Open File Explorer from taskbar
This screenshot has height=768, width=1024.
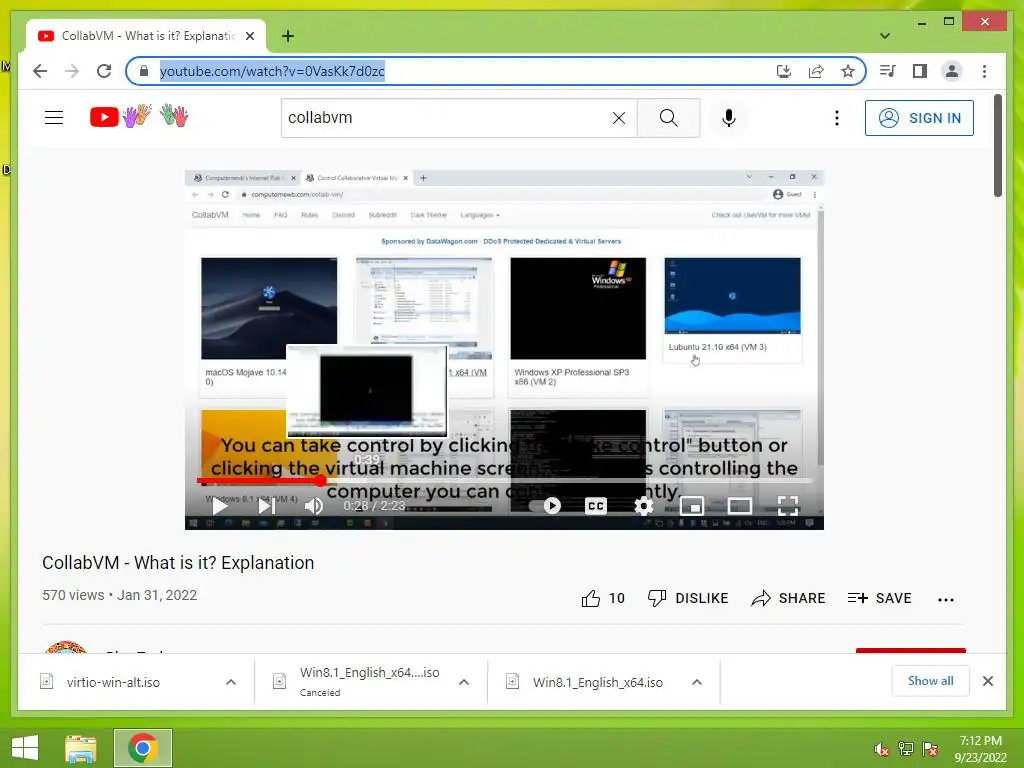click(81, 748)
